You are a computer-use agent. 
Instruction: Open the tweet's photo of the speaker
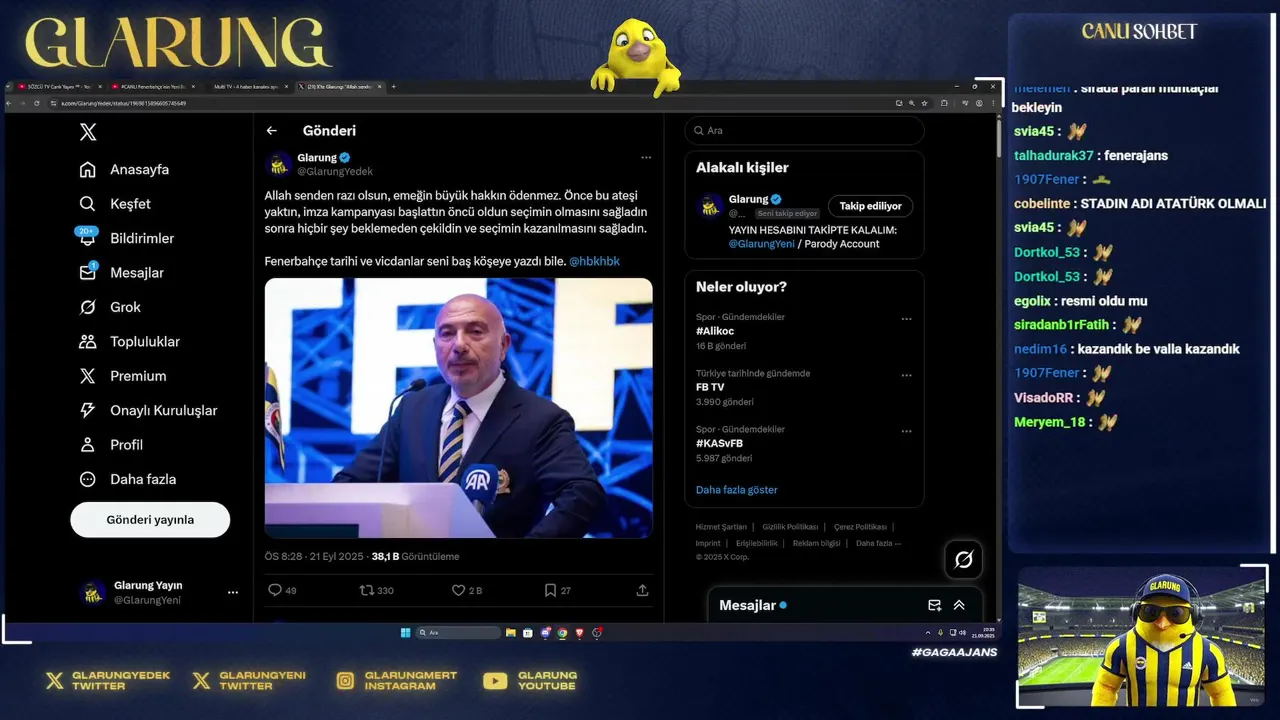coord(458,408)
